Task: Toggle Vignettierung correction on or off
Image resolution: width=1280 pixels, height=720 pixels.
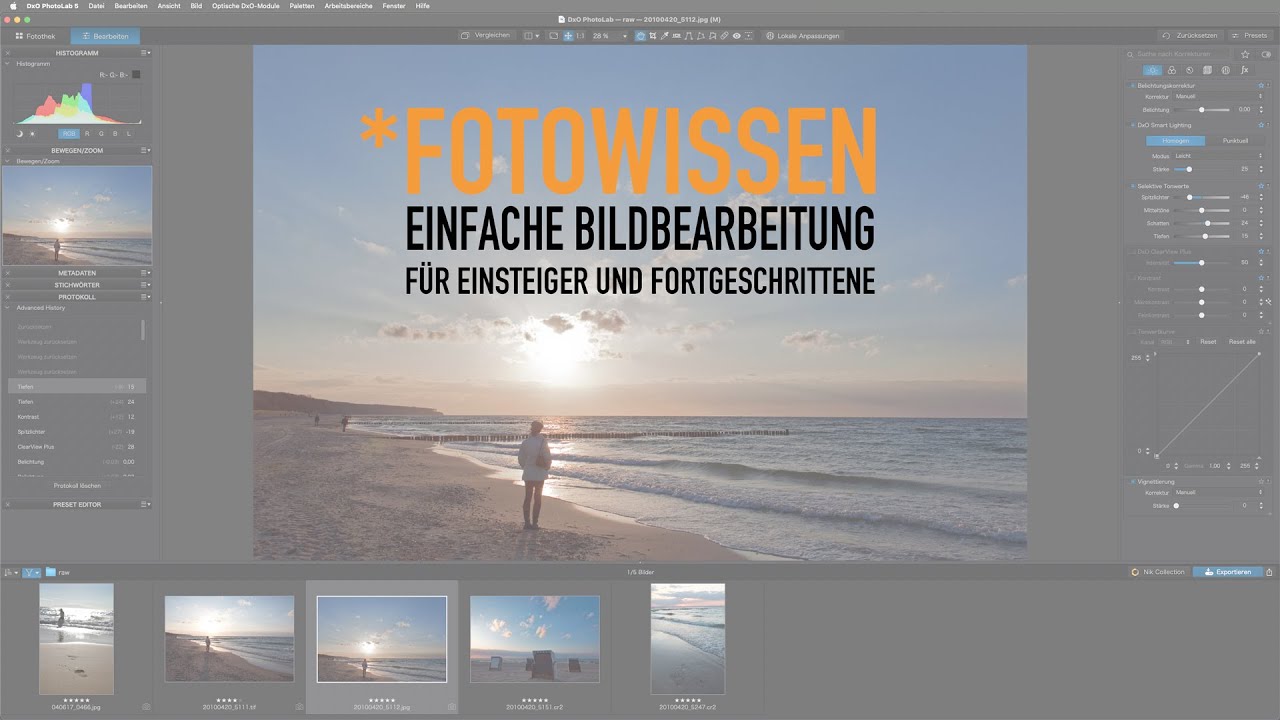Action: point(1133,481)
